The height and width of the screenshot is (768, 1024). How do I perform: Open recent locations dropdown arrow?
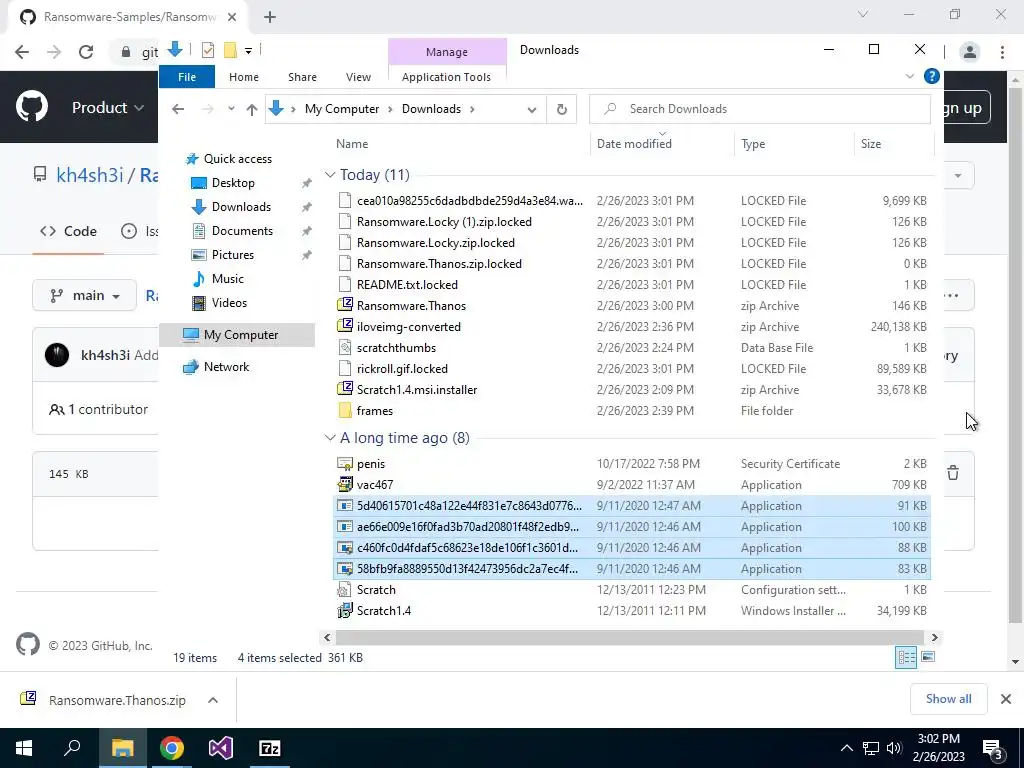pyautogui.click(x=231, y=108)
